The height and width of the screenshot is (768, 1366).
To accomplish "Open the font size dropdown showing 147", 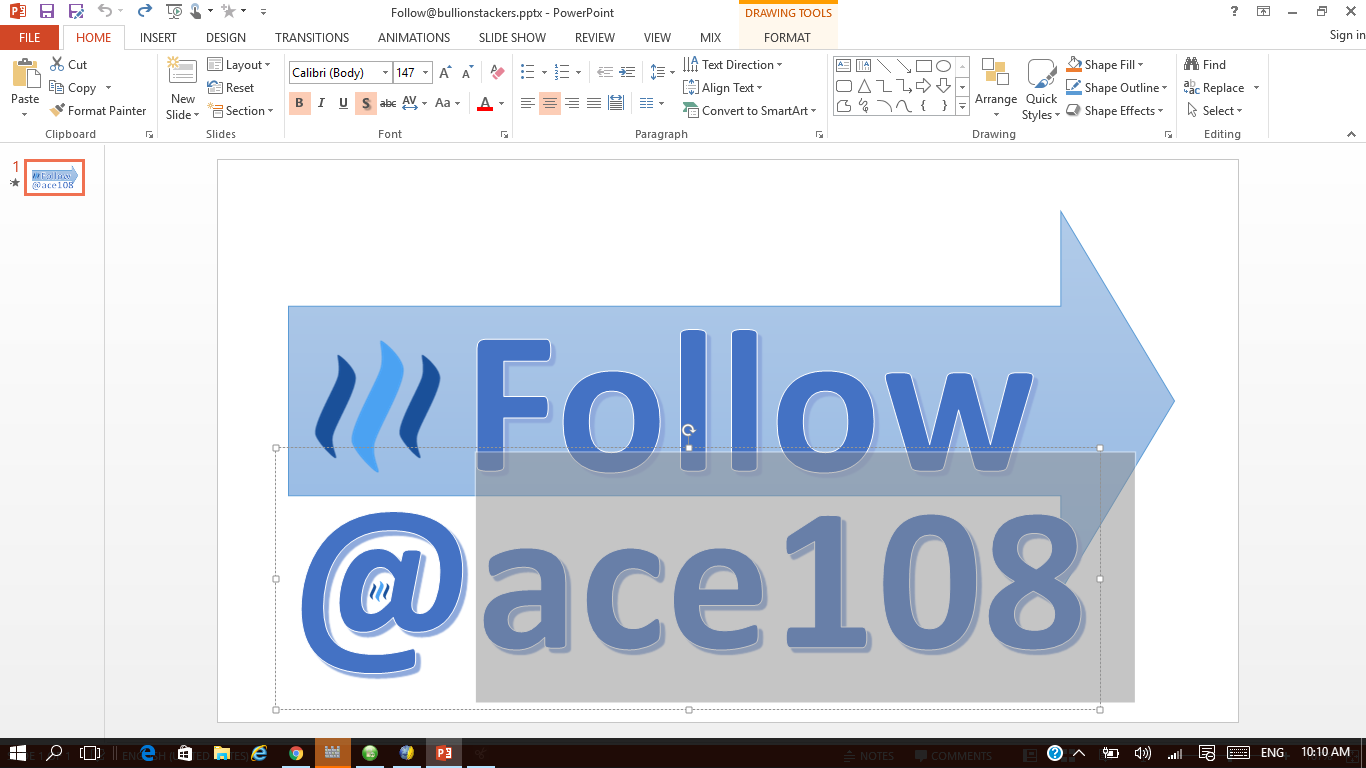I will coord(426,73).
